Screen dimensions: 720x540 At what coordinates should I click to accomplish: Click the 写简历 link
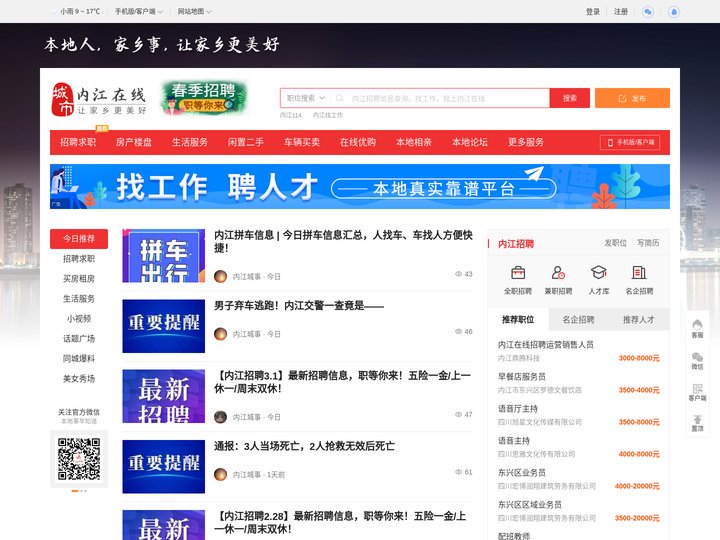pos(648,243)
